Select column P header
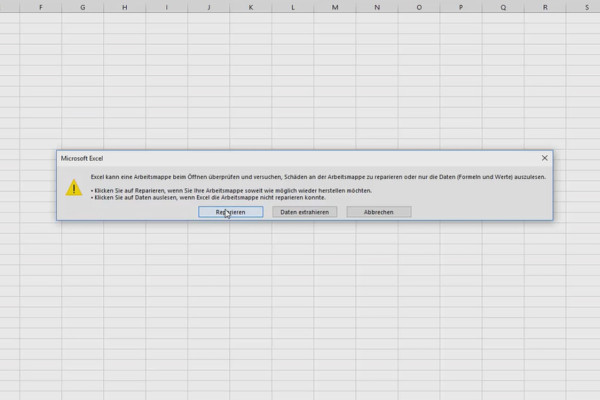This screenshot has height=400, width=600. click(x=461, y=7)
